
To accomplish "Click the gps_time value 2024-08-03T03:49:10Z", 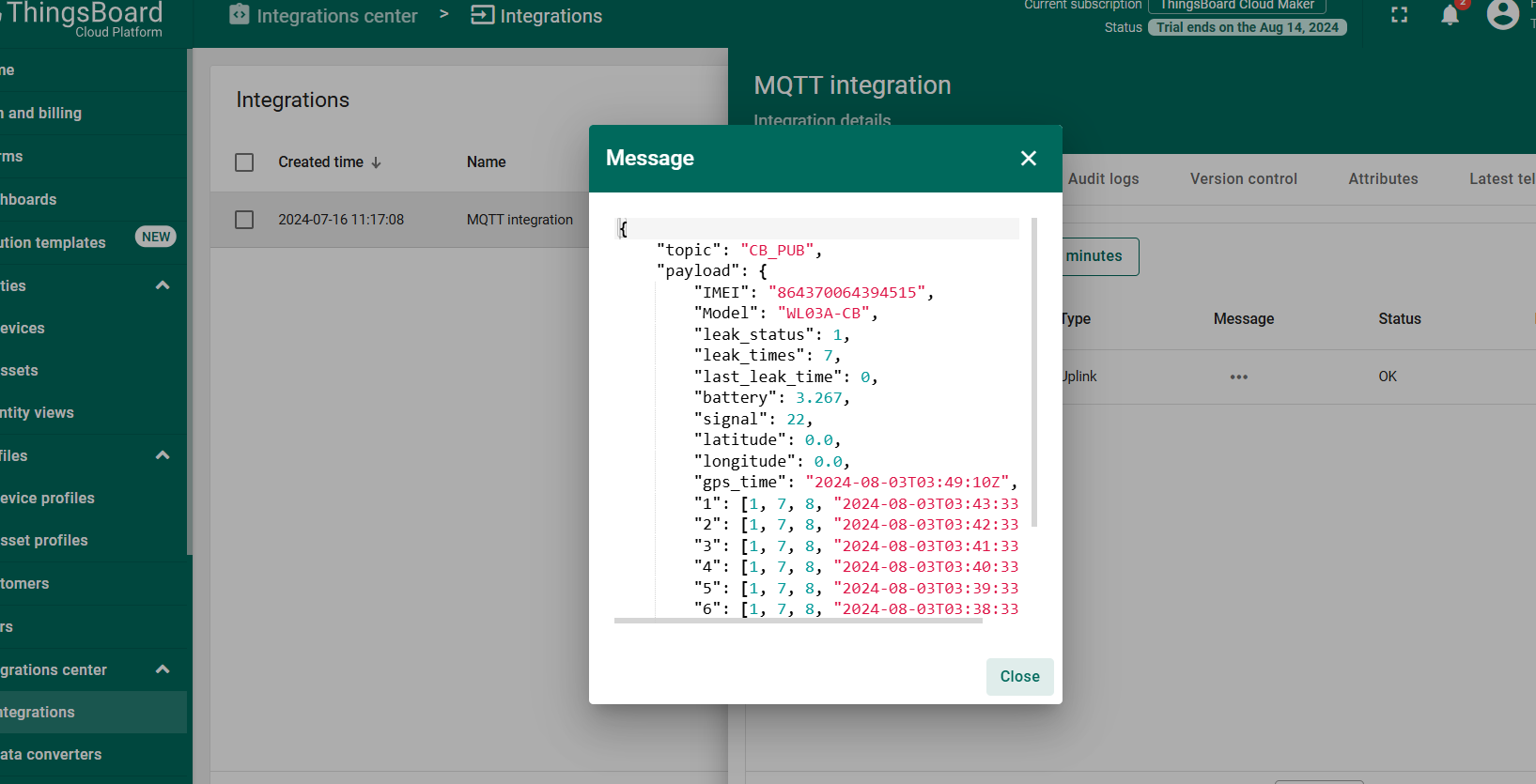I will coord(907,483).
